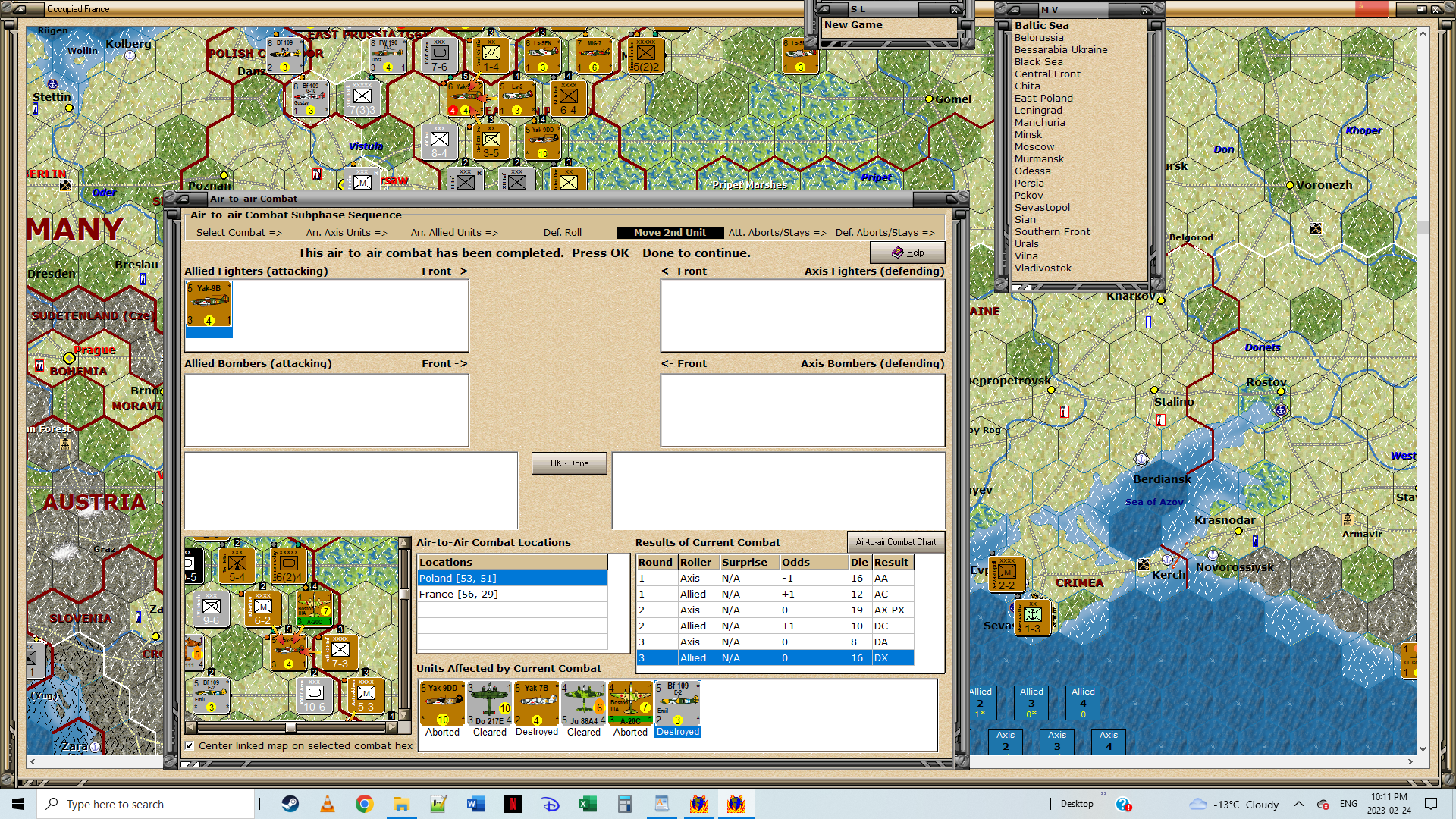
Task: Click the 7-6 armor counter on main map
Action: [439, 56]
